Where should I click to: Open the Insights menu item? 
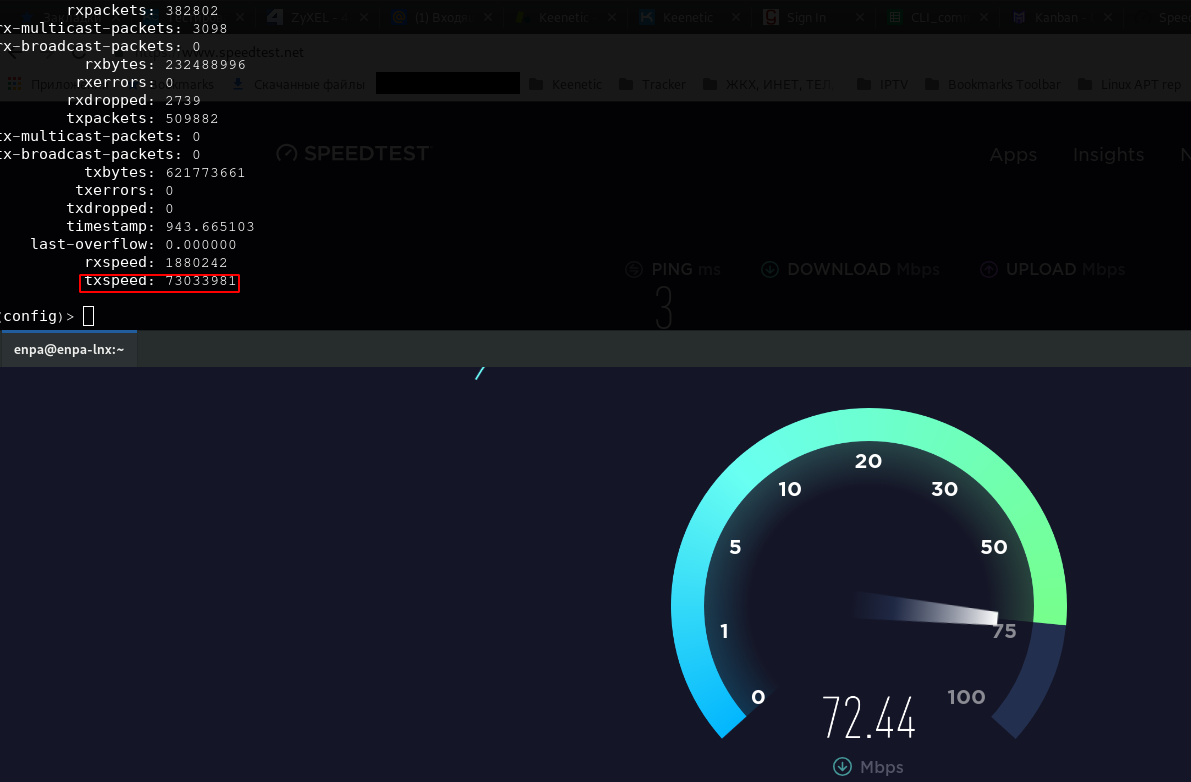tap(1108, 155)
